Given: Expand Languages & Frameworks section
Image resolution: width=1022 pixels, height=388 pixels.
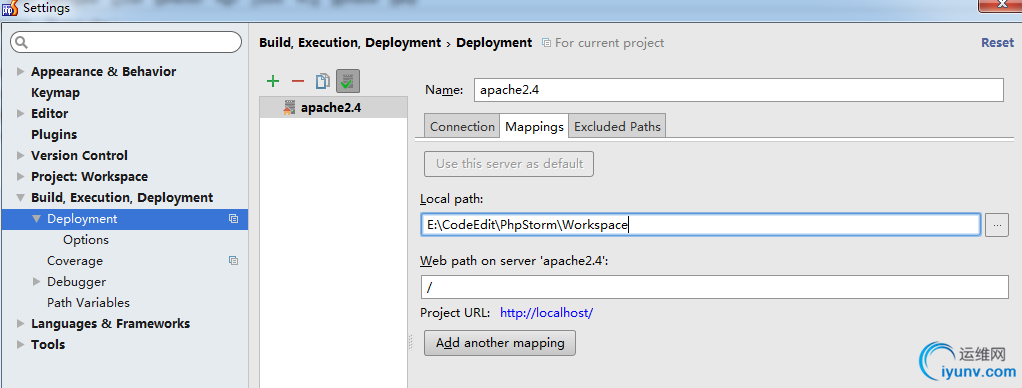Looking at the screenshot, I should [x=20, y=323].
